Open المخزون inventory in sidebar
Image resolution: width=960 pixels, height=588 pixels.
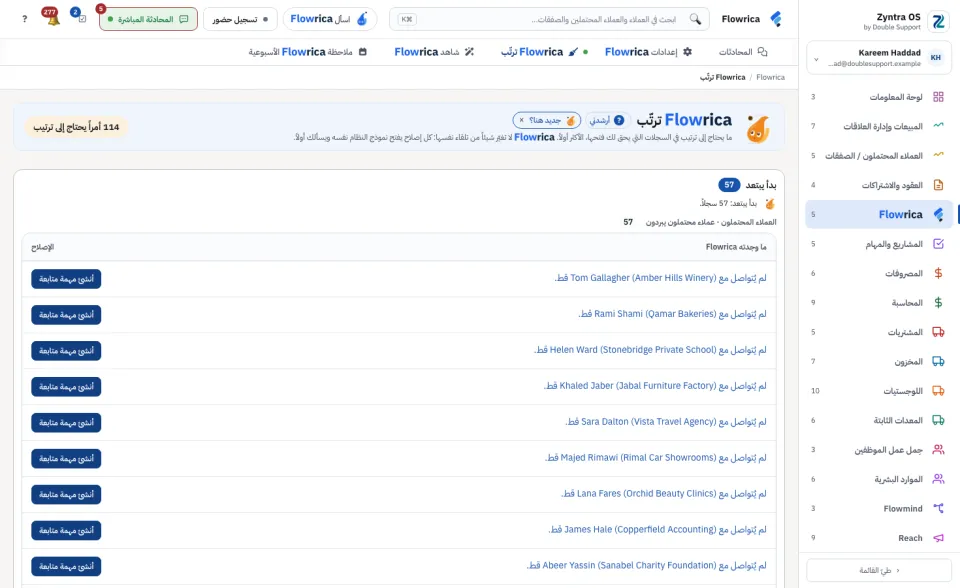point(879,361)
